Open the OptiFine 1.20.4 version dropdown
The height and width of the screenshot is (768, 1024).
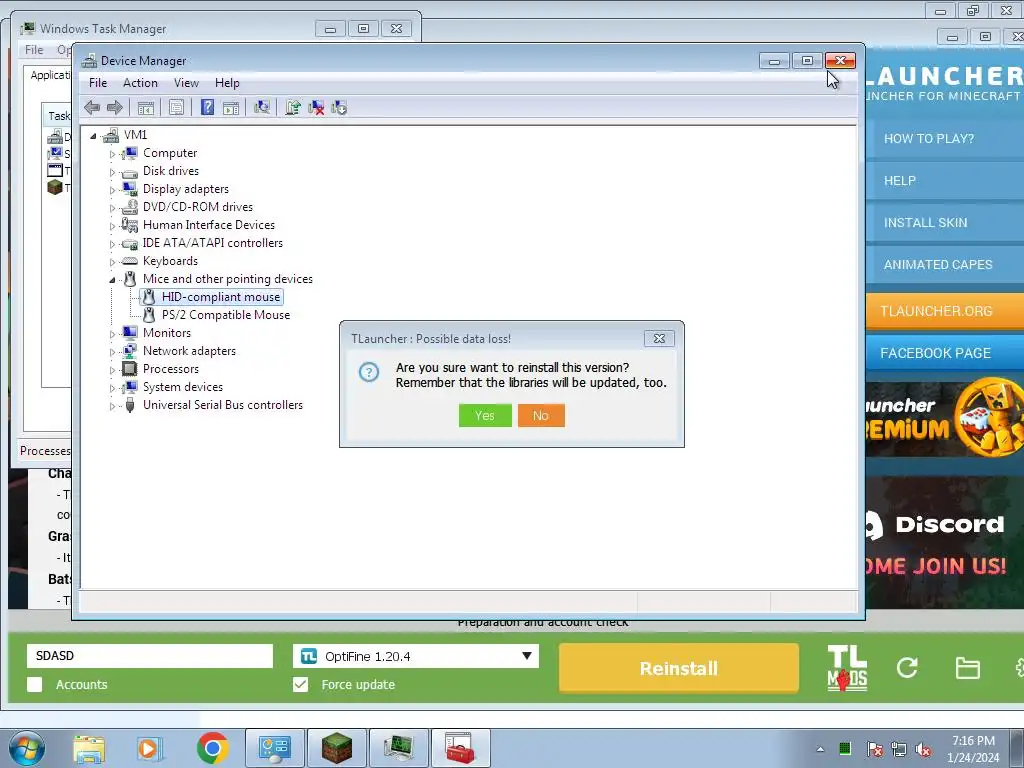point(416,656)
